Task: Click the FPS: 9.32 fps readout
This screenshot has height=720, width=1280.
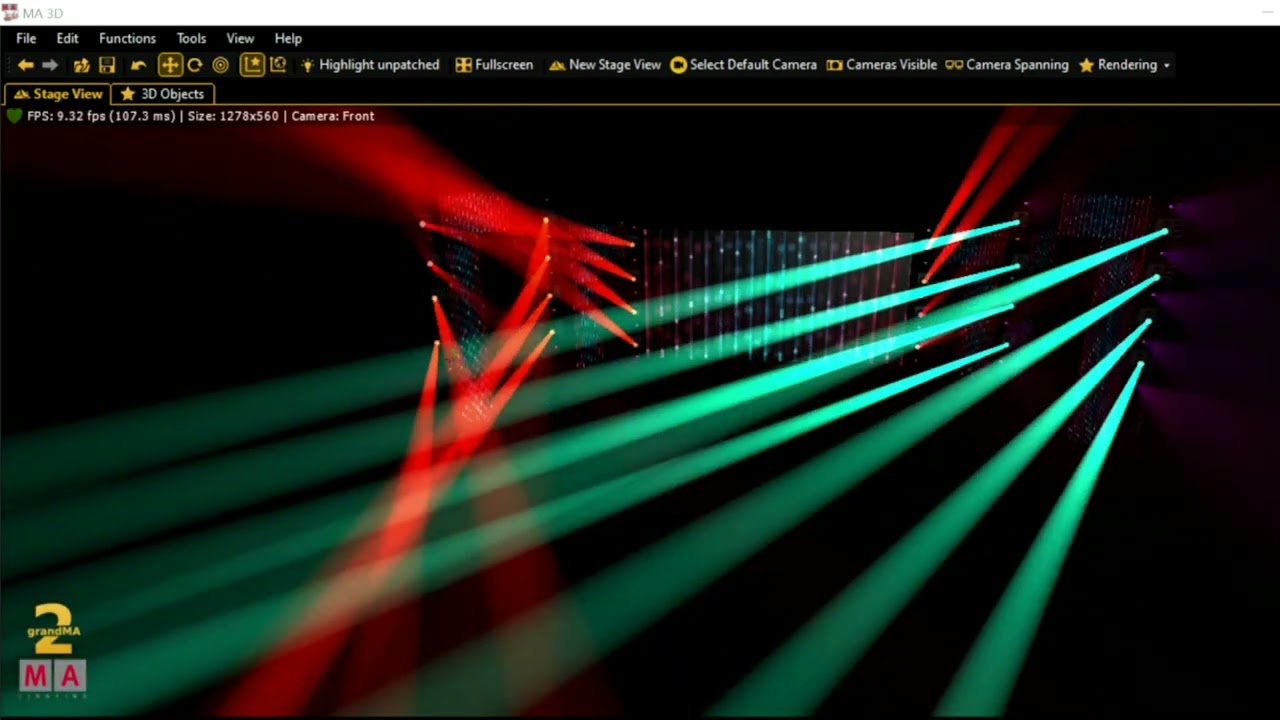Action: click(x=102, y=116)
